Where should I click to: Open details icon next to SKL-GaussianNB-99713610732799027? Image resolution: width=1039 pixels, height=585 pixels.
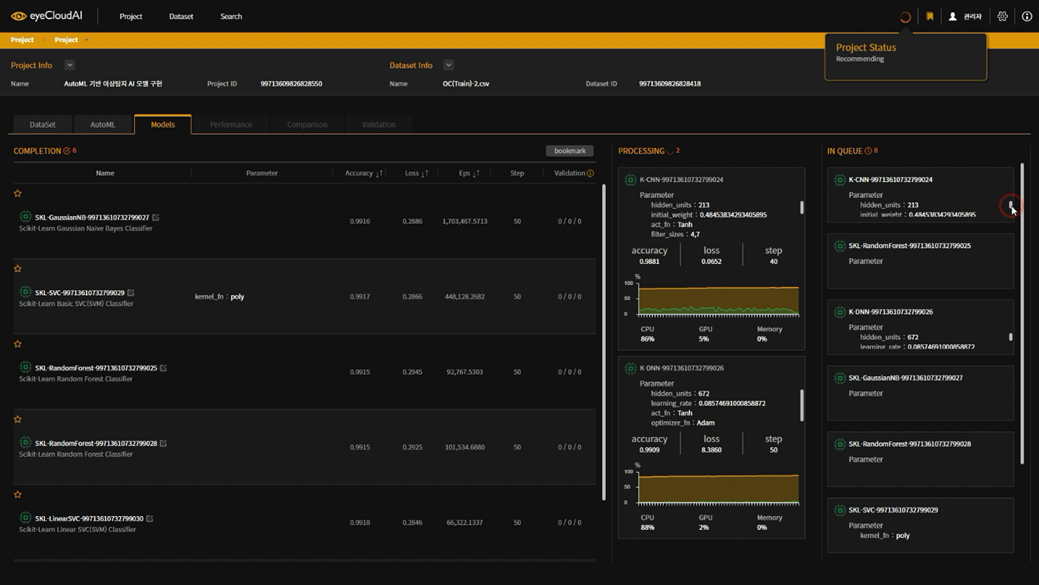pos(156,217)
